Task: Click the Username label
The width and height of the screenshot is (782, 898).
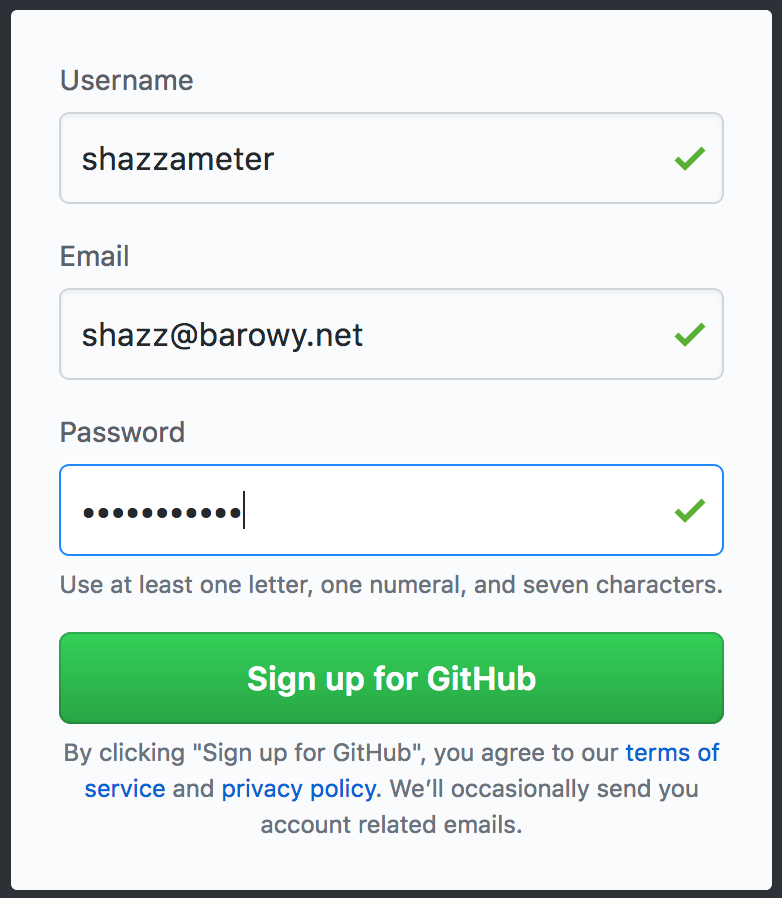Action: (x=126, y=80)
